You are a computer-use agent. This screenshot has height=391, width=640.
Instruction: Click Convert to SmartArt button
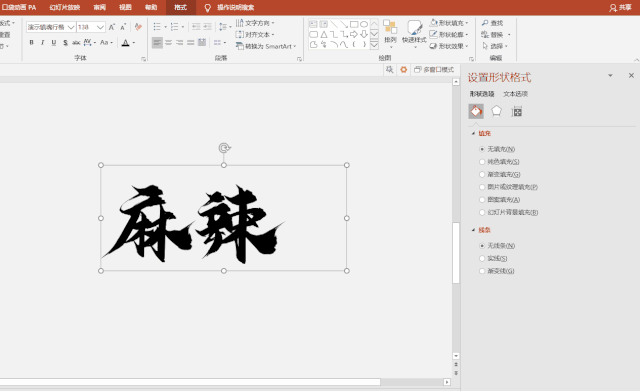(266, 46)
